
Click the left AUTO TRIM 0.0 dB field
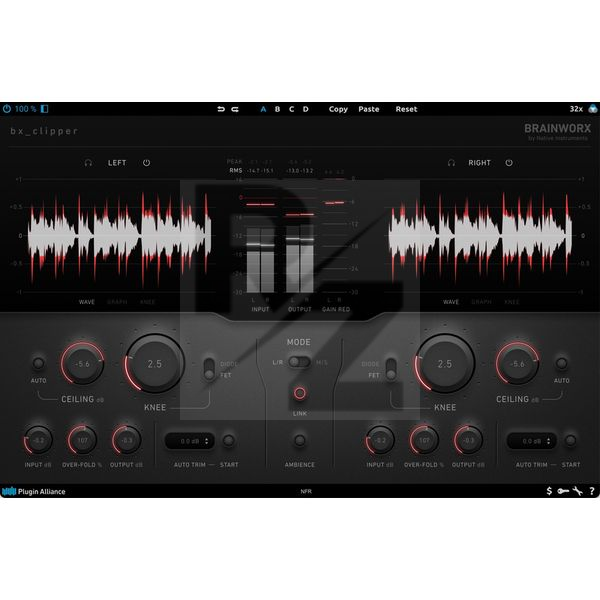tap(189, 441)
